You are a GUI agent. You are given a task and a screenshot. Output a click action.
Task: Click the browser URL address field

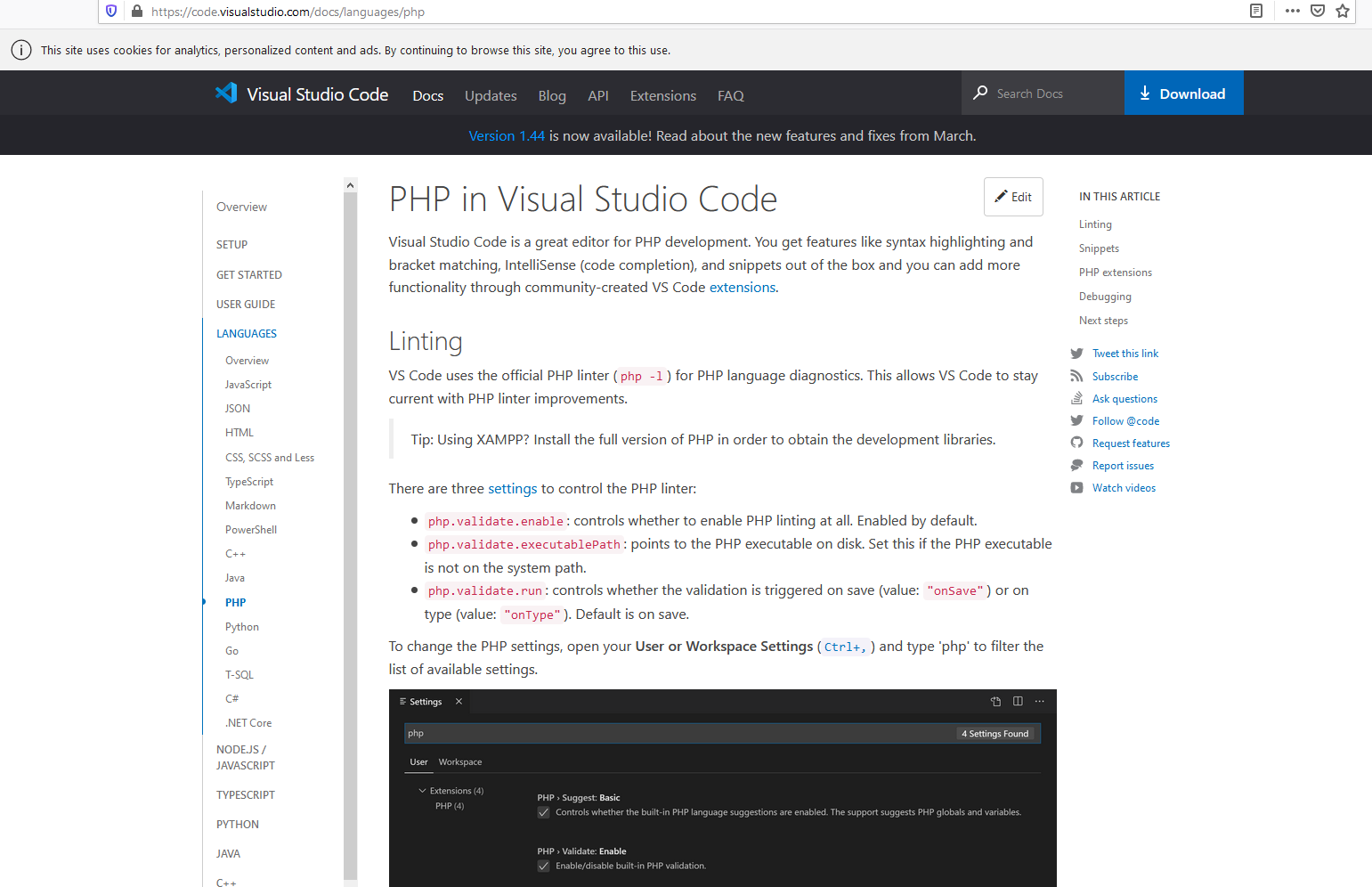694,12
